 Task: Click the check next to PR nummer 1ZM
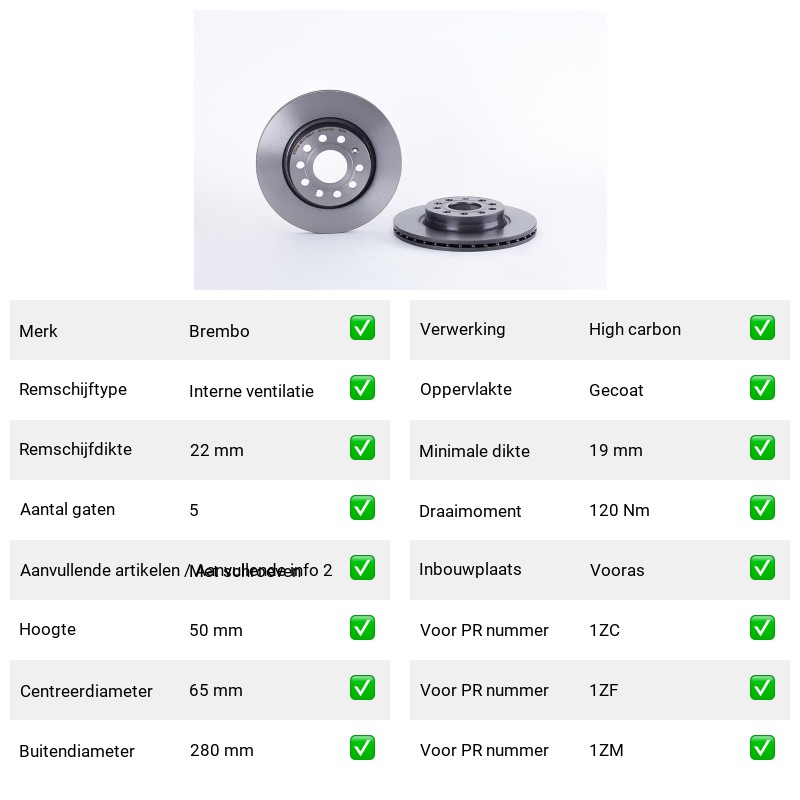click(x=762, y=747)
